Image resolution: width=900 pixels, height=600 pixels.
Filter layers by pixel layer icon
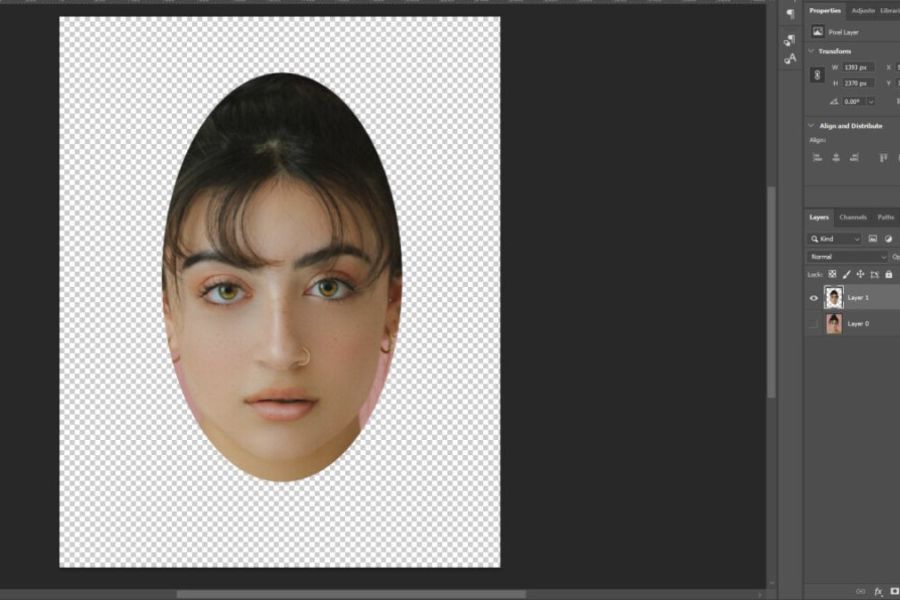(x=872, y=239)
